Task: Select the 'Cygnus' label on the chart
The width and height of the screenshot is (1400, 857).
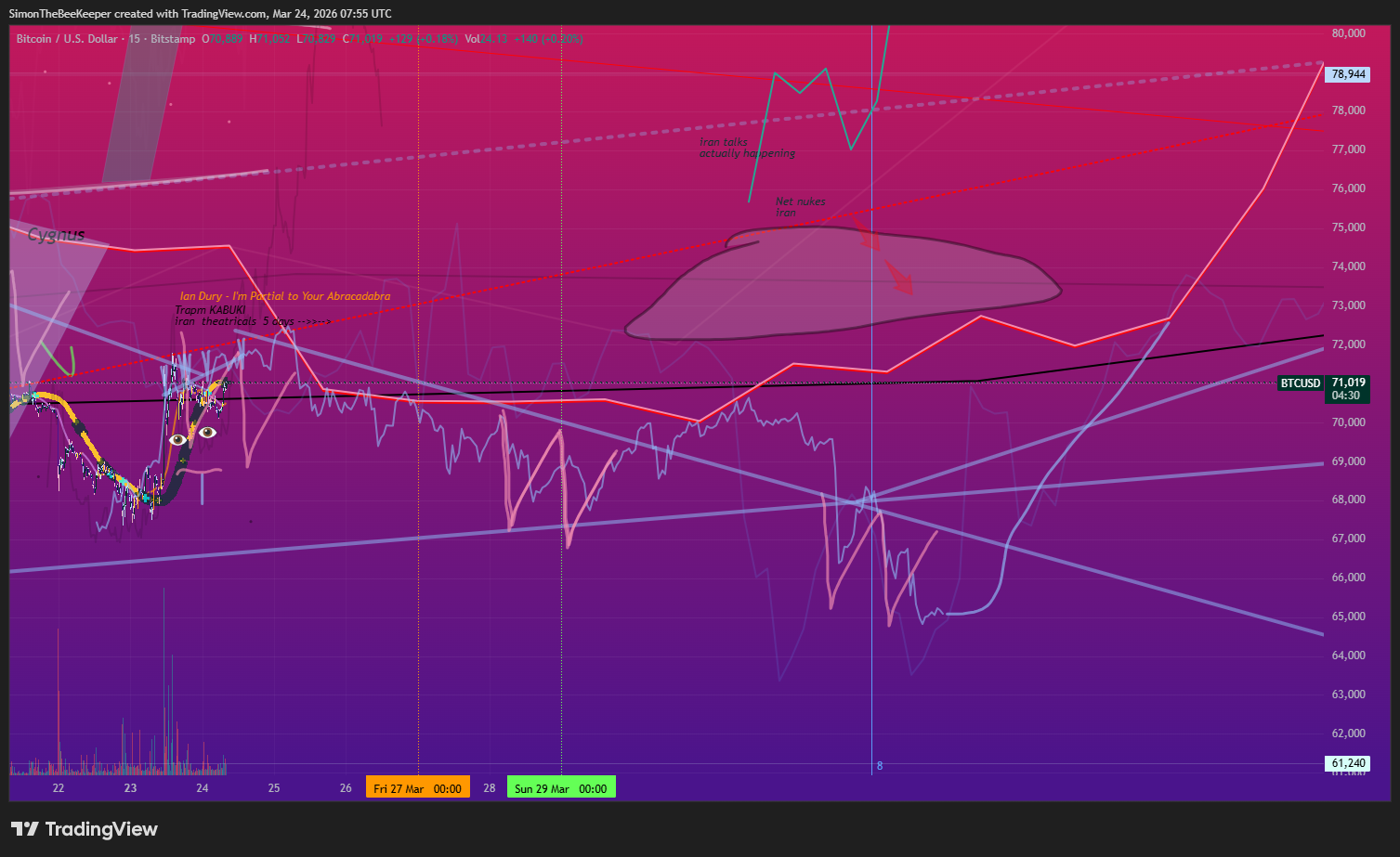Action: (x=56, y=235)
